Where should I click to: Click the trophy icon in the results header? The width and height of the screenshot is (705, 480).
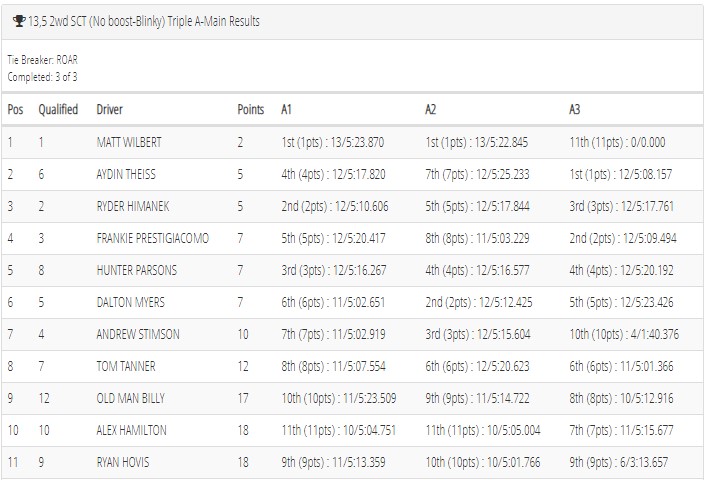point(19,21)
